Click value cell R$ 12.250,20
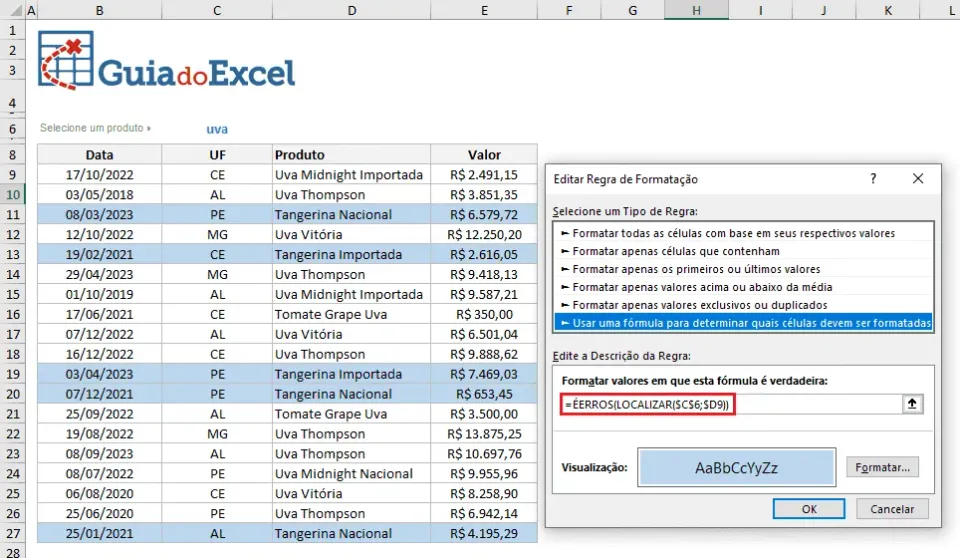Image resolution: width=960 pixels, height=558 pixels. click(x=484, y=235)
